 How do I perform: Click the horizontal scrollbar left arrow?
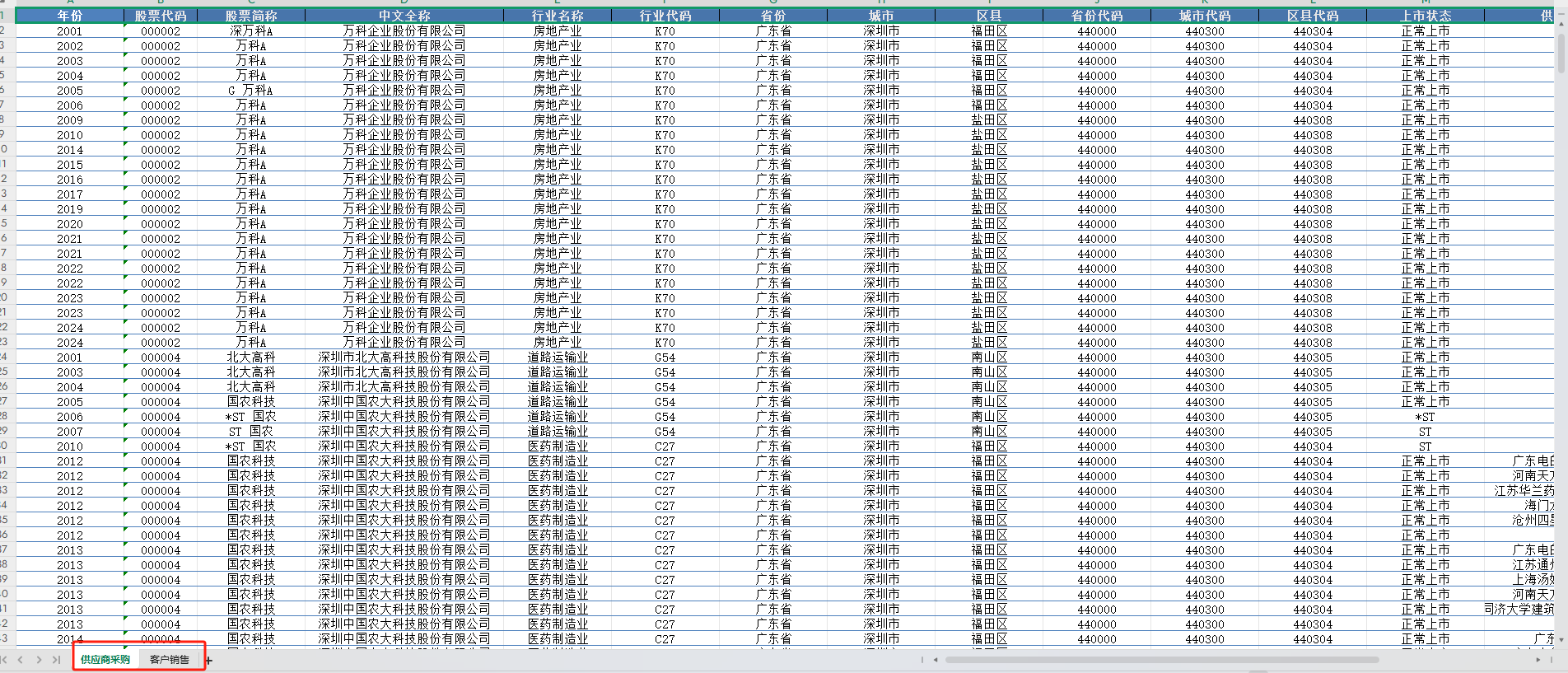935,659
